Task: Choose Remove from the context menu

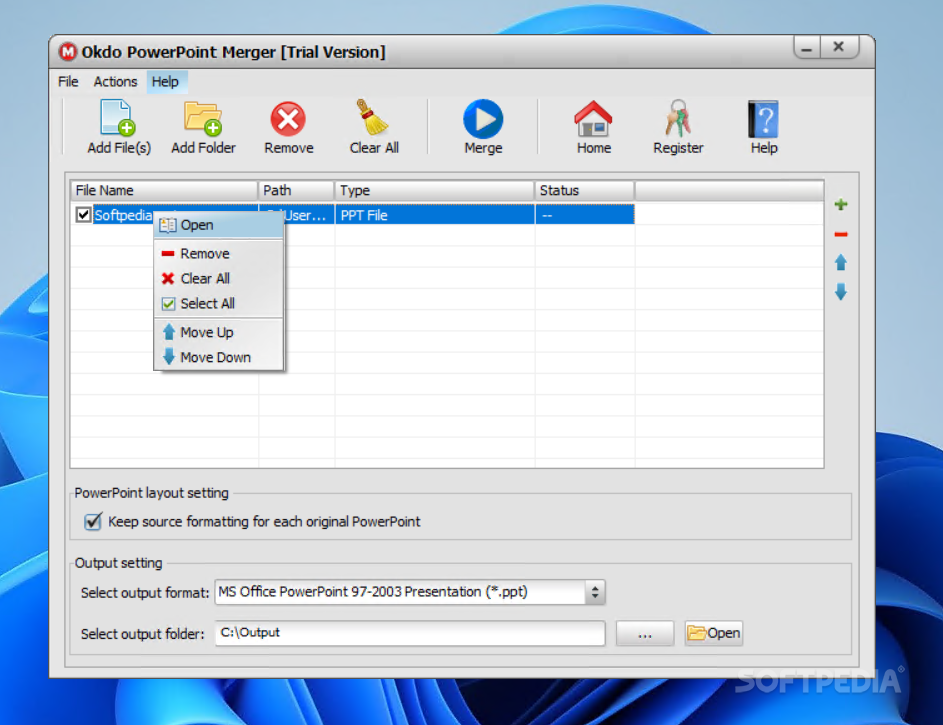Action: pos(218,254)
